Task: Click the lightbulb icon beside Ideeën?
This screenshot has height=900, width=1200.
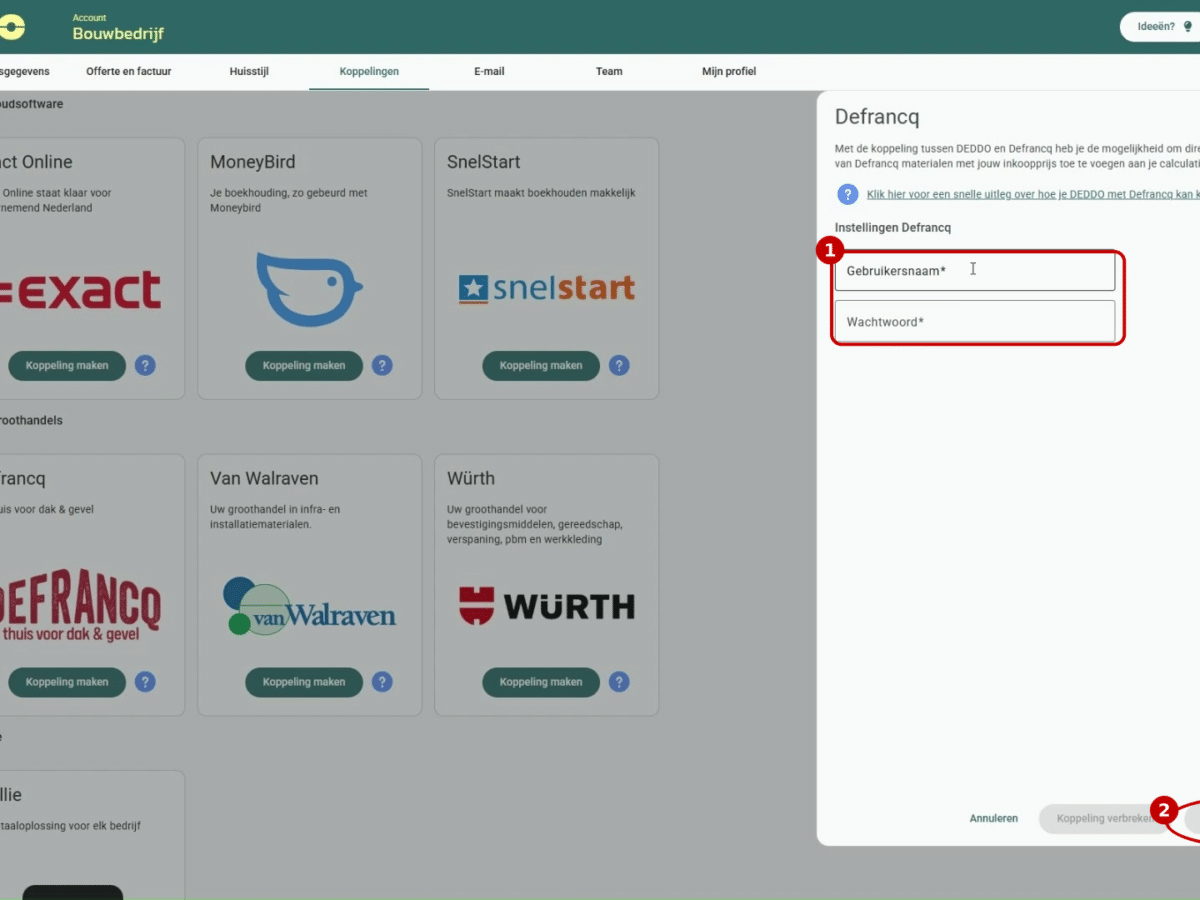Action: (1188, 27)
